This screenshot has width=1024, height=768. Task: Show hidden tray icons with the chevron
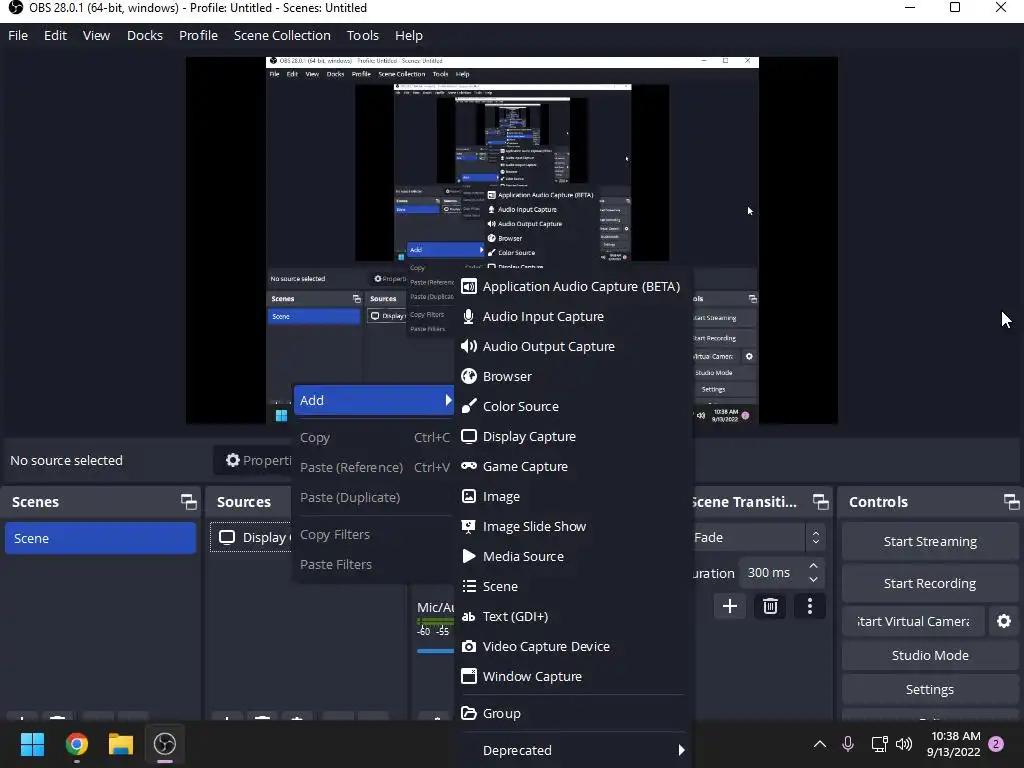[x=820, y=744]
